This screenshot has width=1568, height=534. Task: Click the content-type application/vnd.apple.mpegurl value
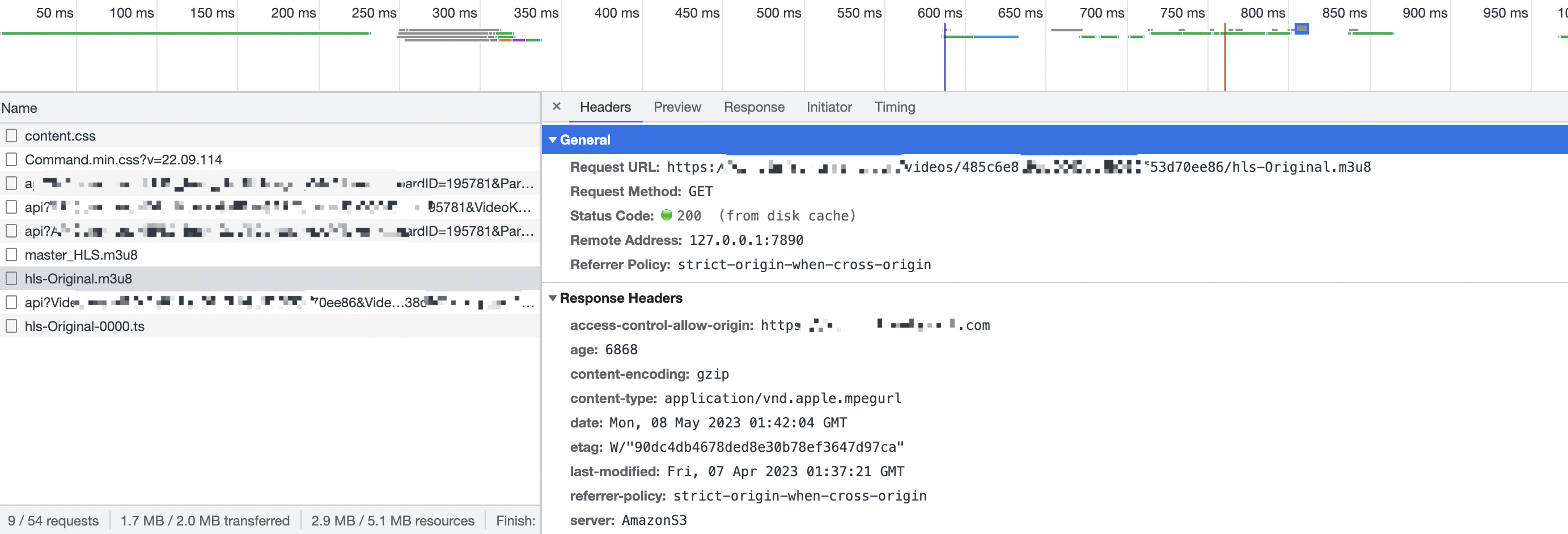783,399
